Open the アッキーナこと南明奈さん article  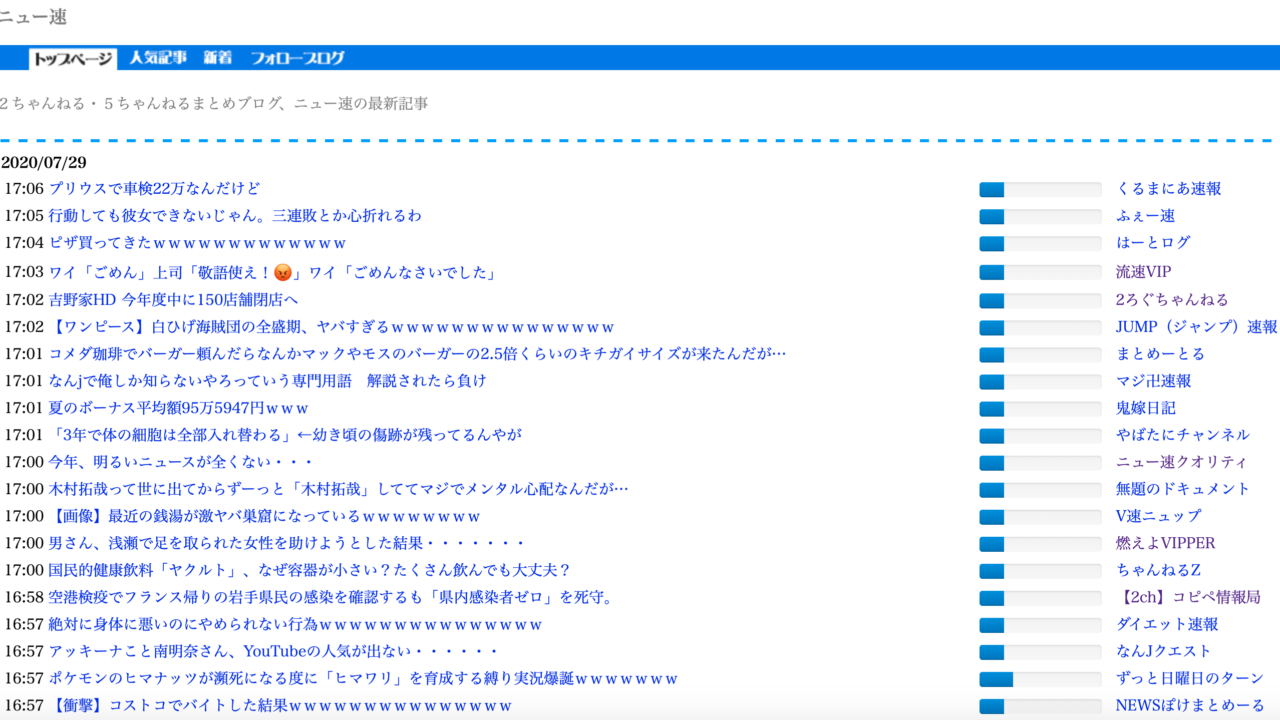coord(273,652)
